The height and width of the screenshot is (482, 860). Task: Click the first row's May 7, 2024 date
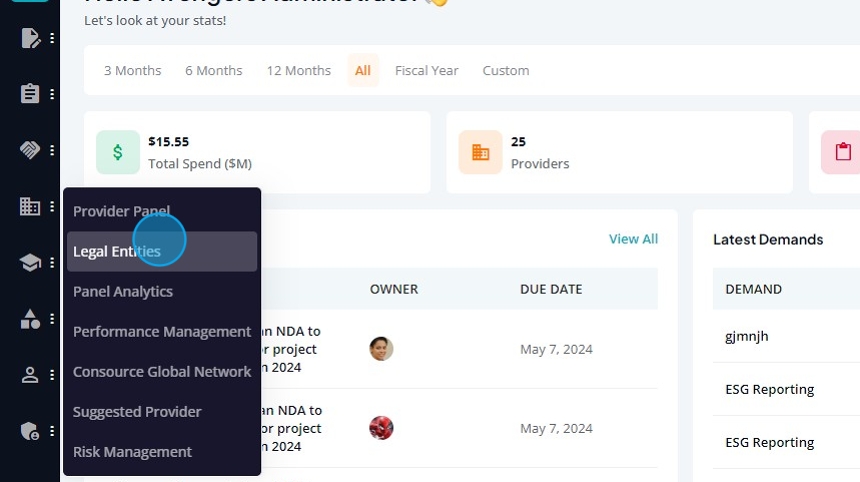556,349
